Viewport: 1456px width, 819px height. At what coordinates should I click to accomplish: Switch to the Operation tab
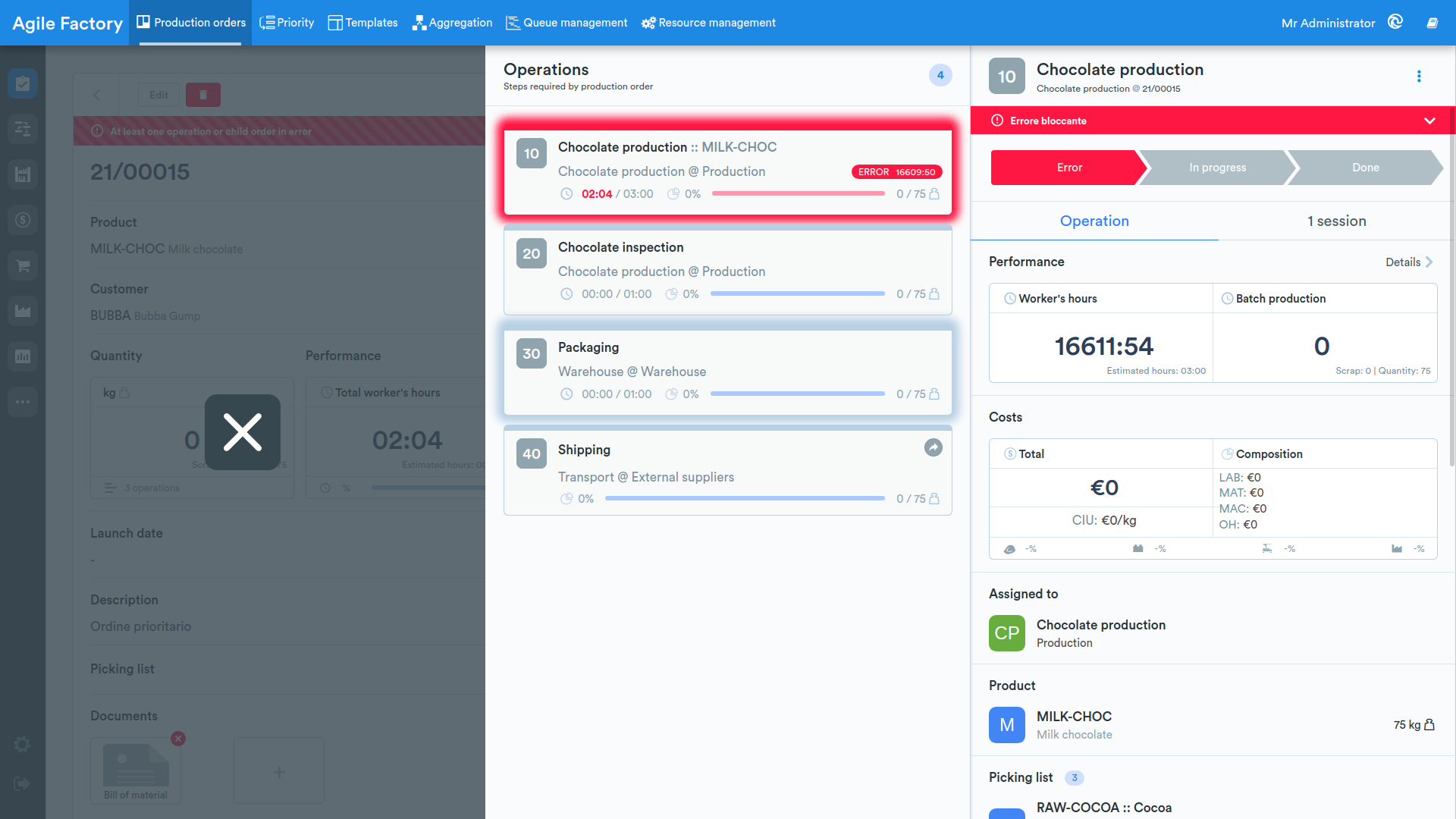1094,221
